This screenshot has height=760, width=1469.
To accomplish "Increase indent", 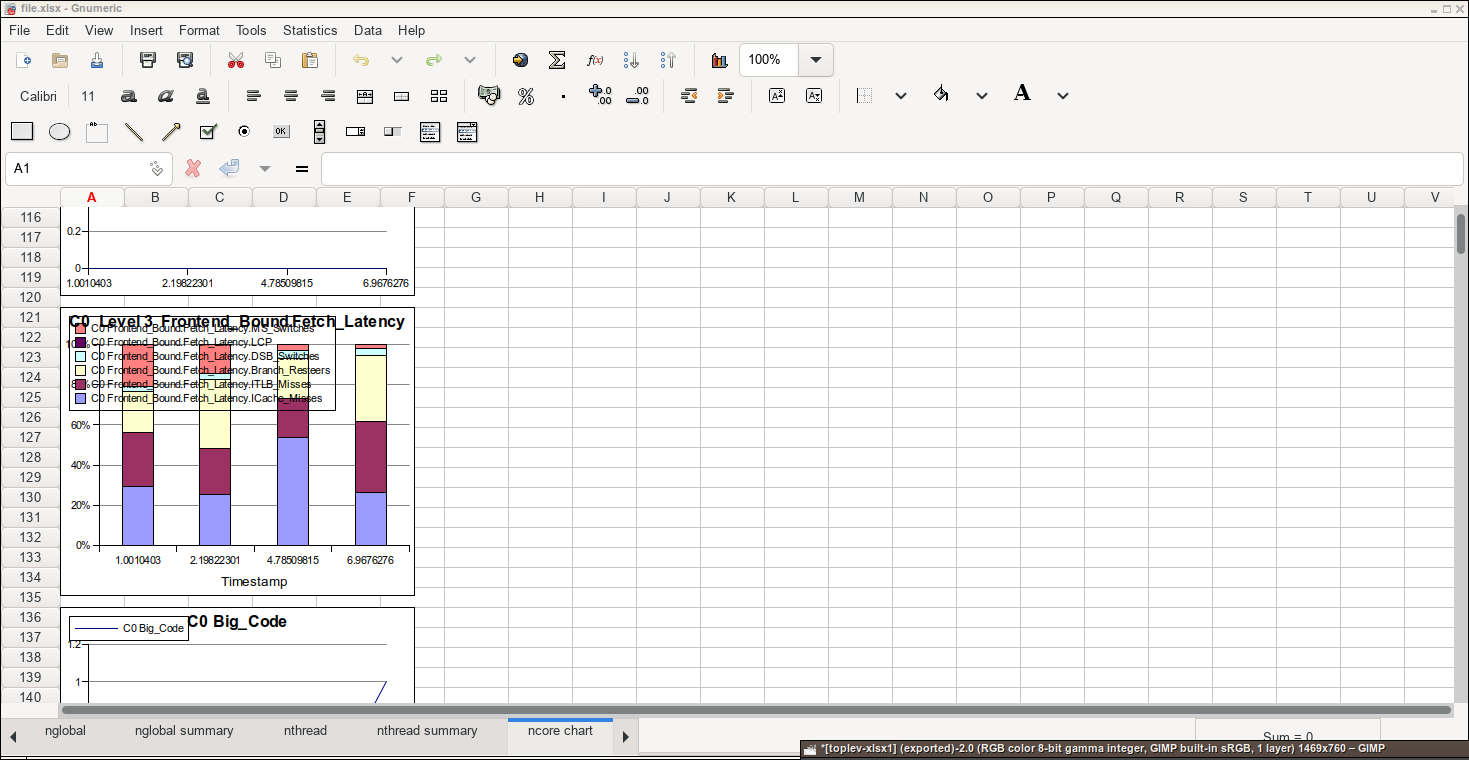I will coord(725,96).
